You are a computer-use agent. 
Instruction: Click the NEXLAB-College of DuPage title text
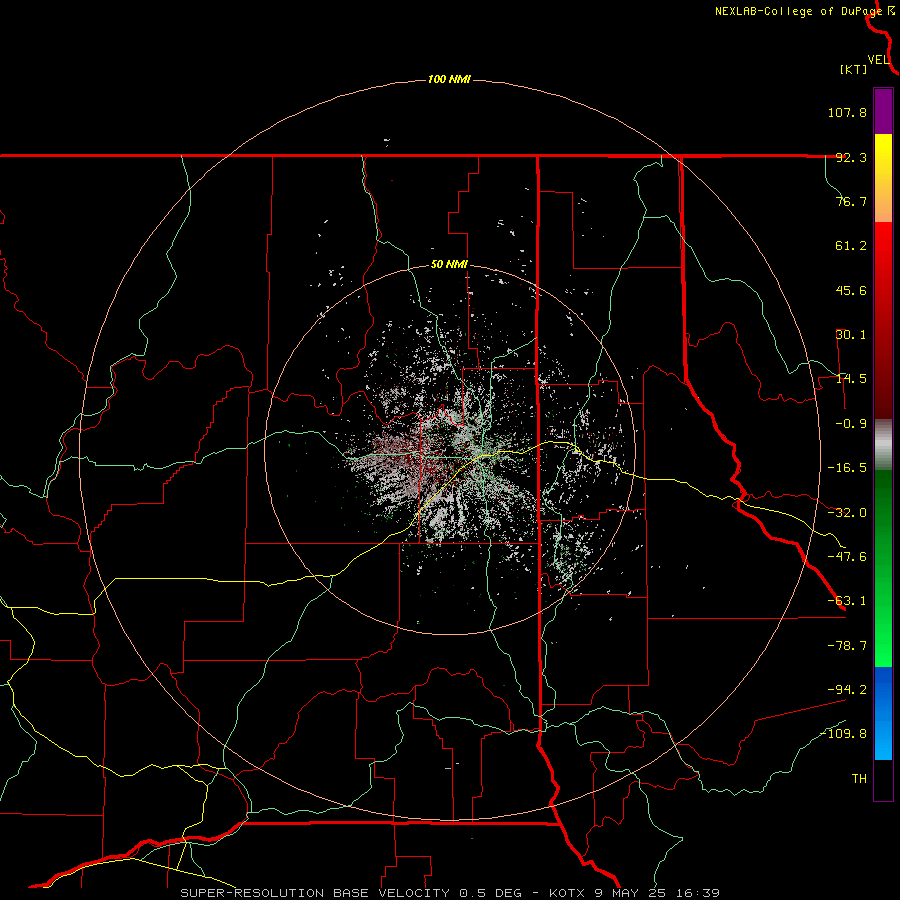click(x=798, y=11)
